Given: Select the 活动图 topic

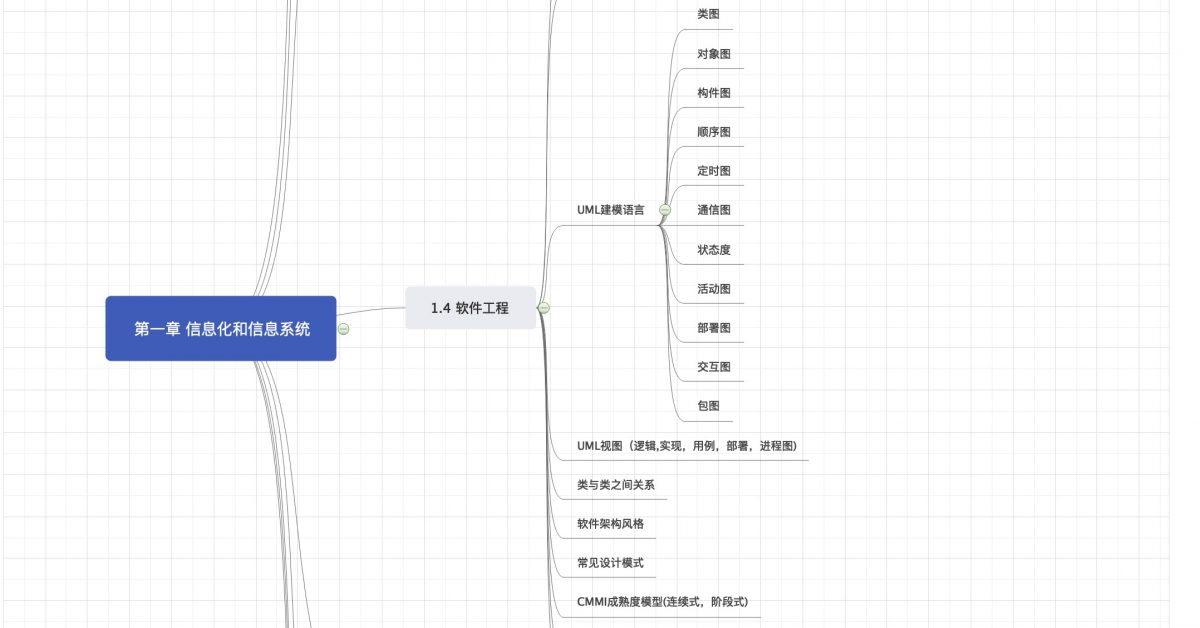Looking at the screenshot, I should tap(714, 288).
